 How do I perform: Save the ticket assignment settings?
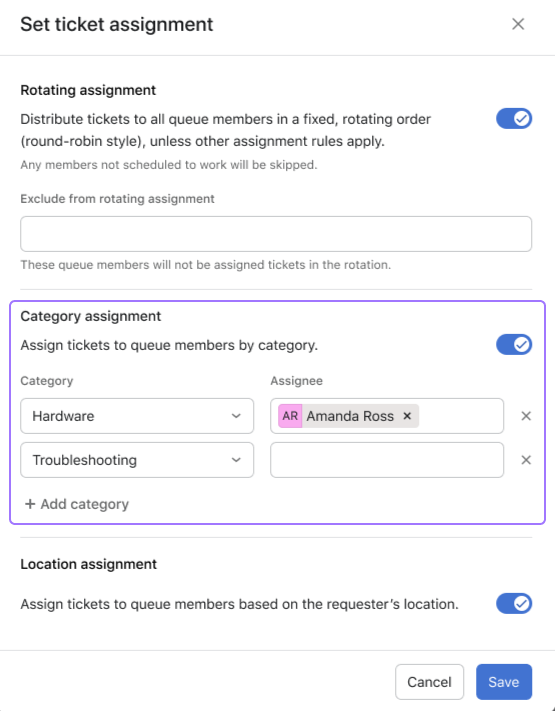click(504, 682)
